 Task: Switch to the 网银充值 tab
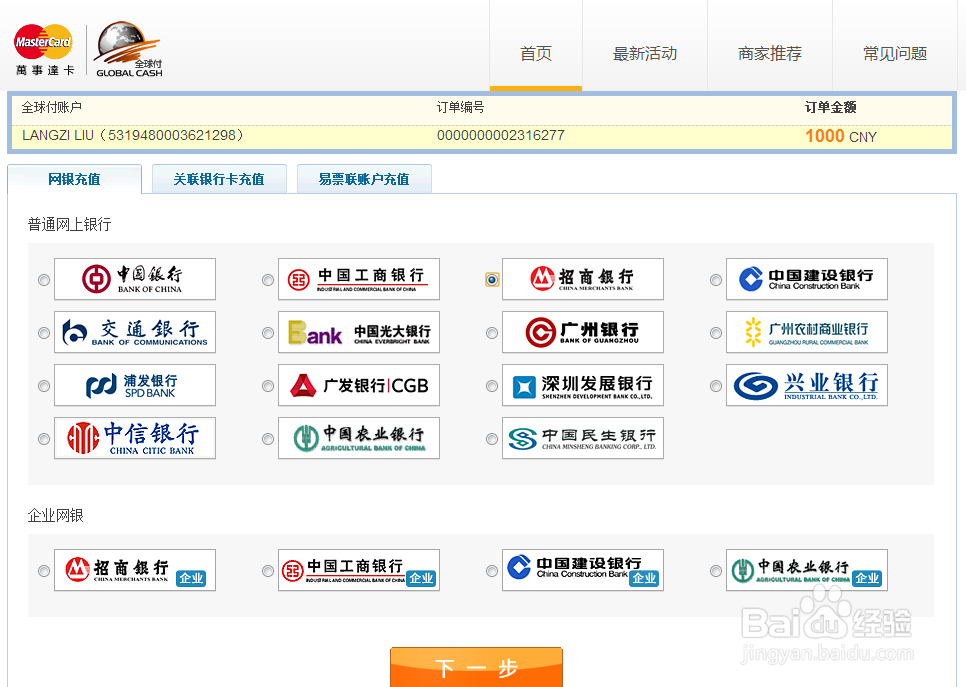pos(75,179)
